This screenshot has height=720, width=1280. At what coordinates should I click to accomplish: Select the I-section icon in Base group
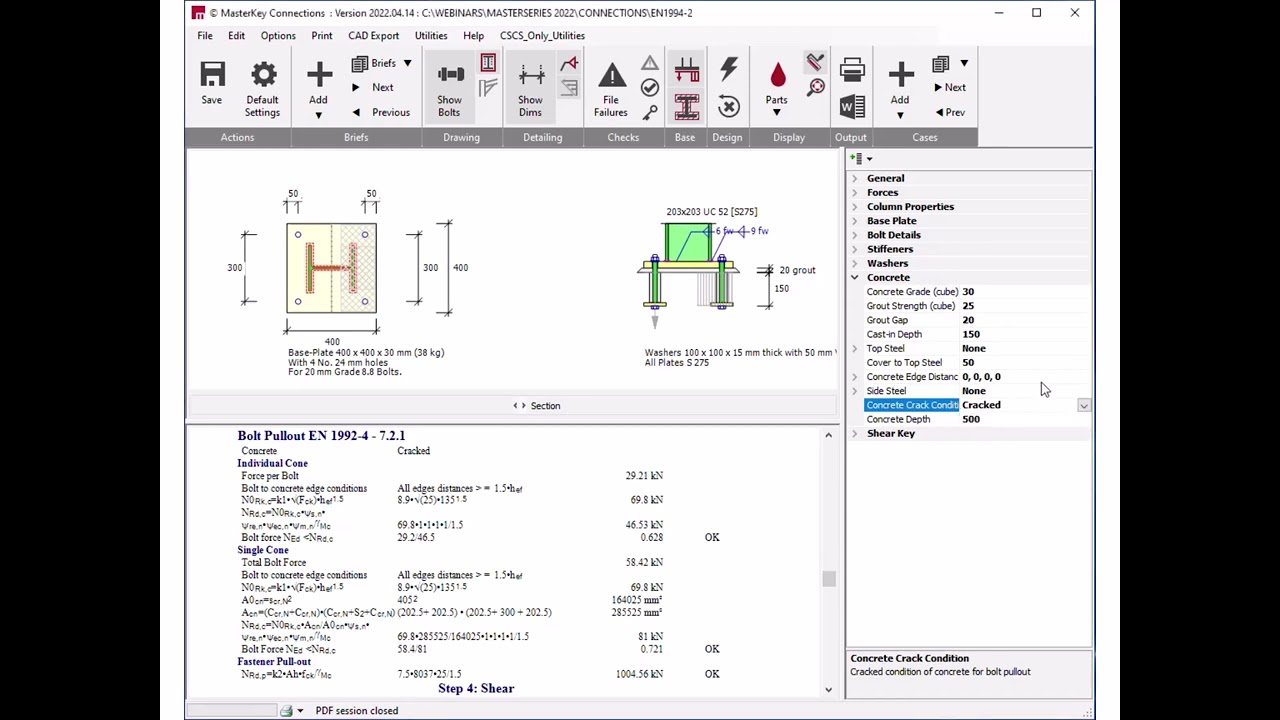click(x=686, y=107)
